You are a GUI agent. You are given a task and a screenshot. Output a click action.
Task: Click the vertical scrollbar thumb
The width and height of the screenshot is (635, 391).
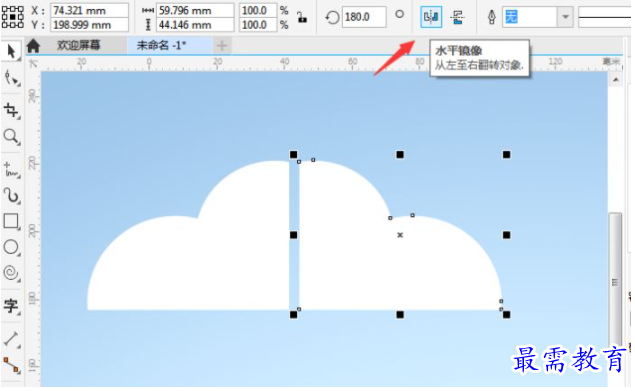(x=615, y=280)
